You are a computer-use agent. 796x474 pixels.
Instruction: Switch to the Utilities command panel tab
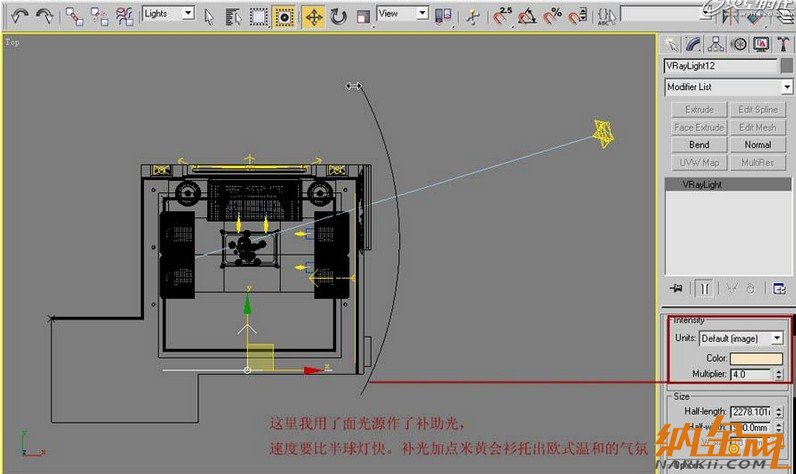click(783, 44)
